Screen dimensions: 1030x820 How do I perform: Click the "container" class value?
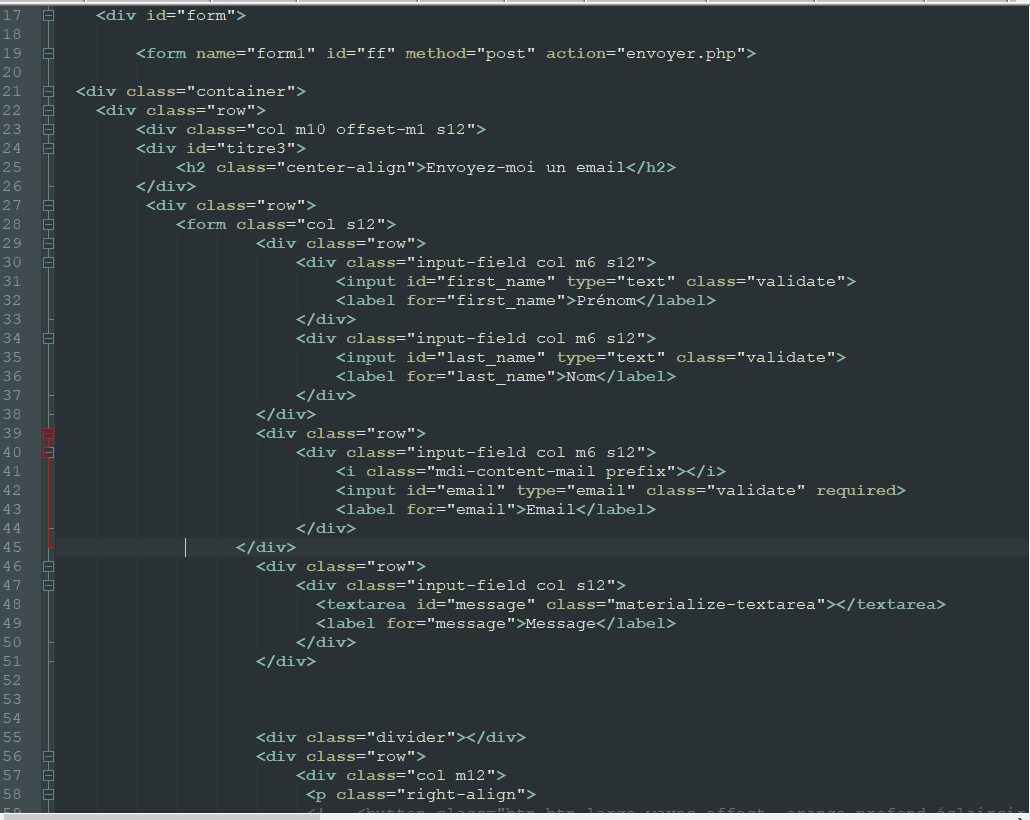[x=241, y=91]
